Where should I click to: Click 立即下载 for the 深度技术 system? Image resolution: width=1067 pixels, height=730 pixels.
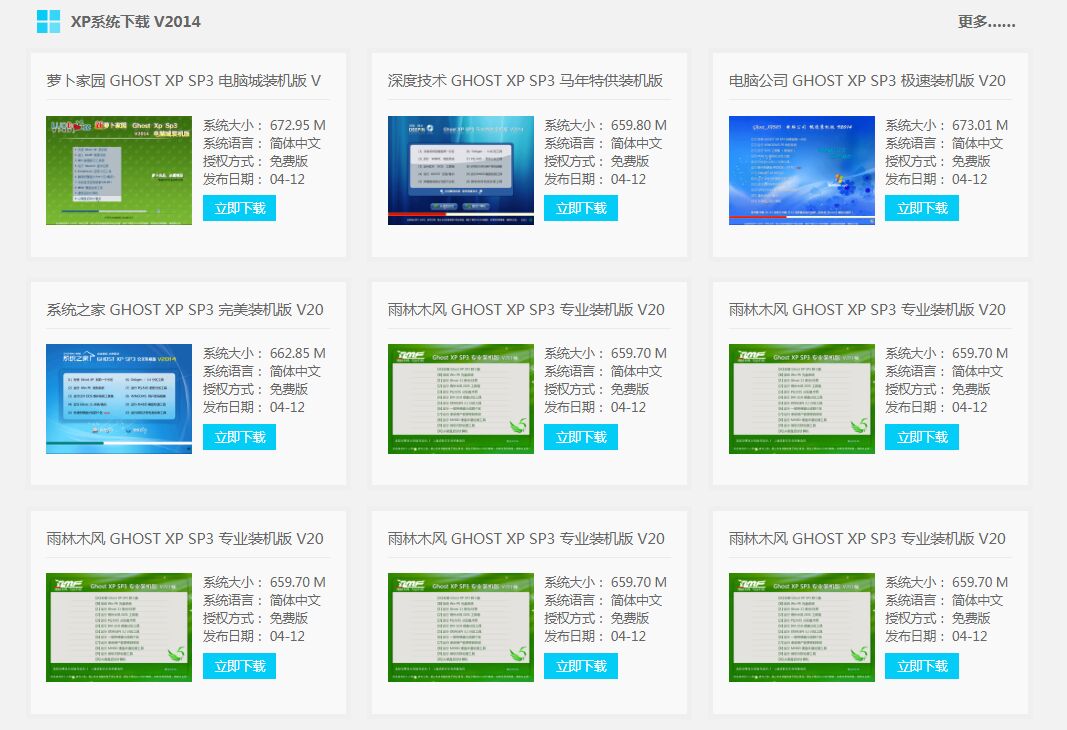click(x=580, y=208)
